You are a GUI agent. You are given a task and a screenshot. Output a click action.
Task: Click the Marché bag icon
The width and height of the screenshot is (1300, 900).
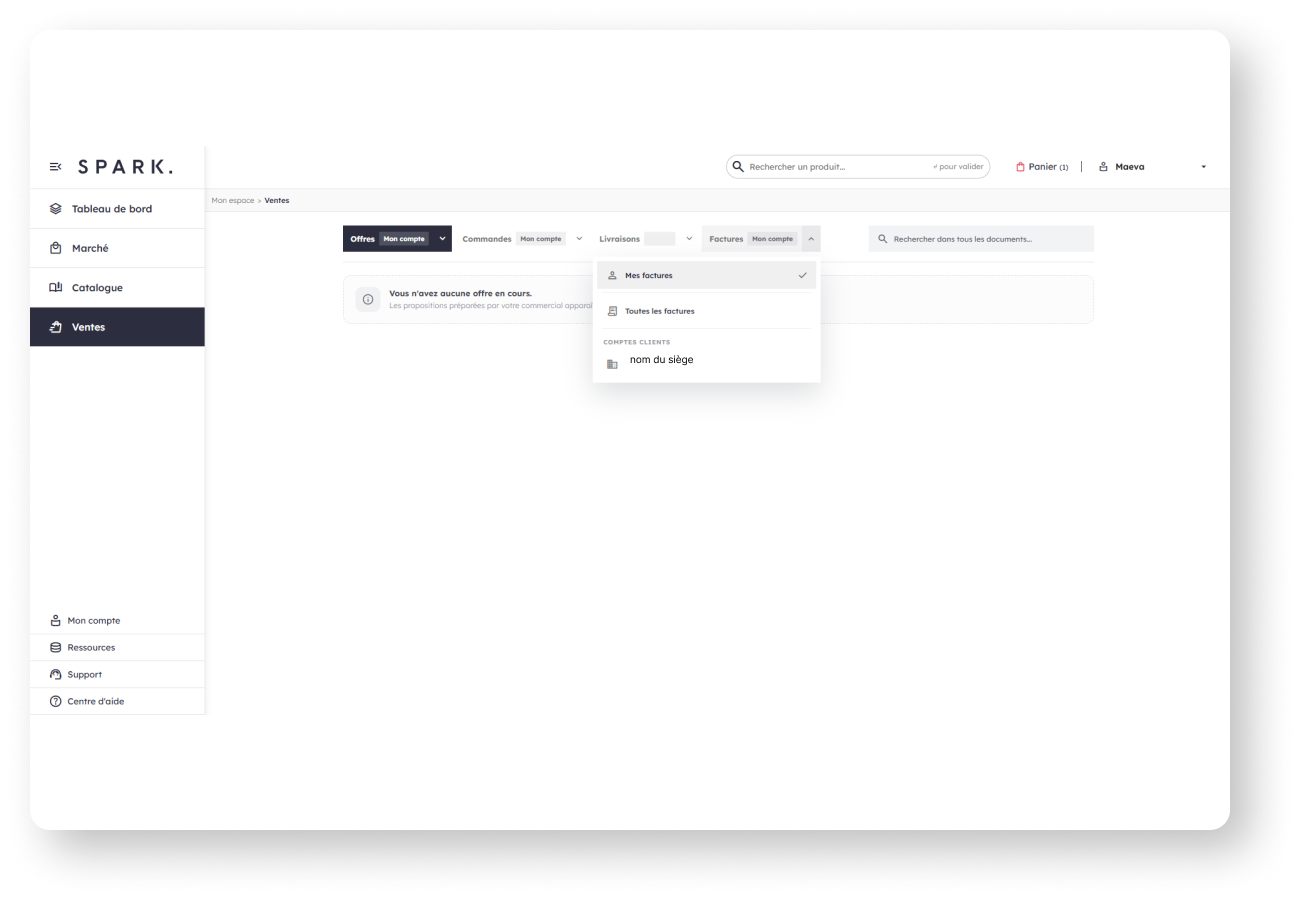pyautogui.click(x=55, y=248)
